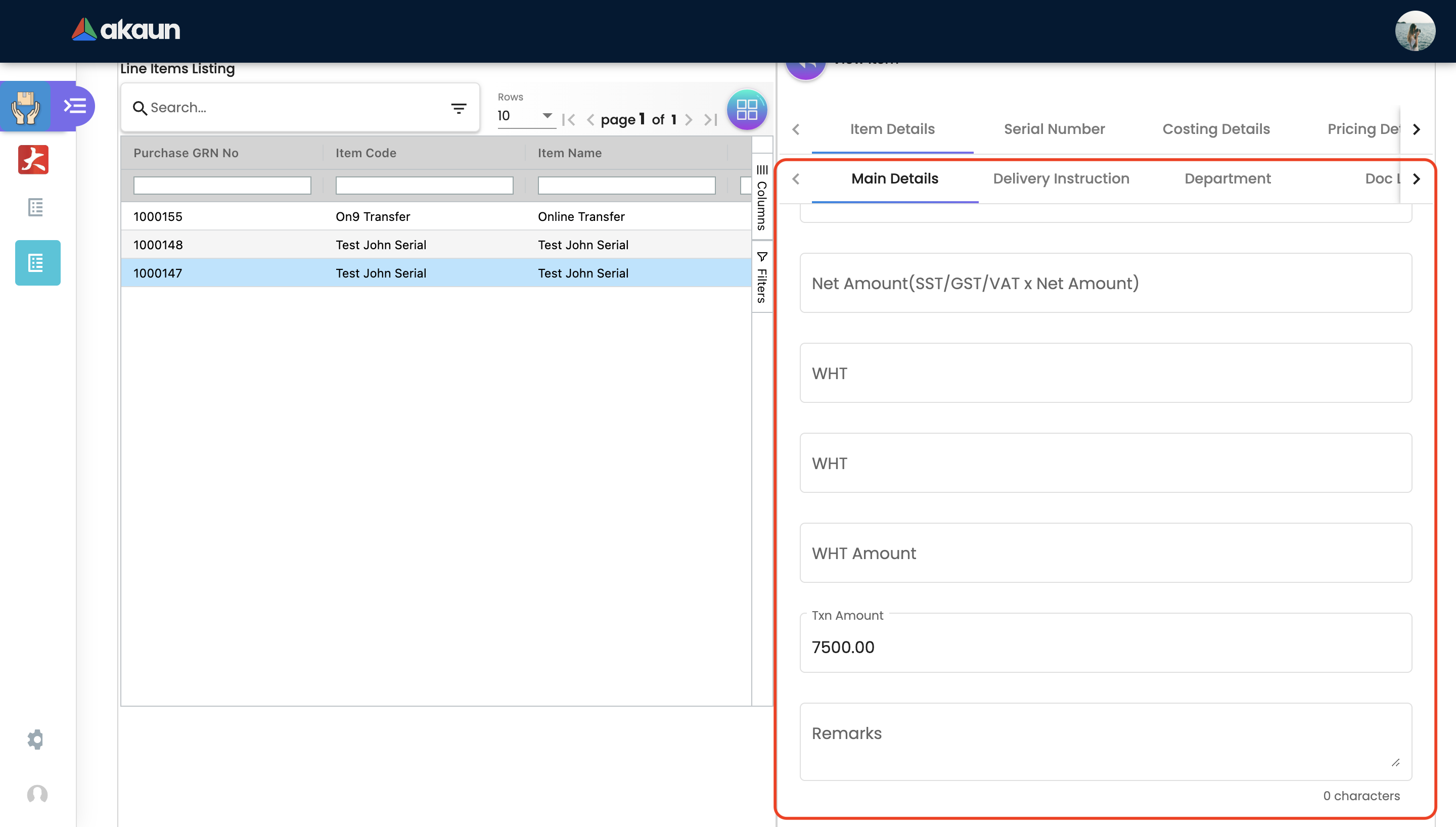Open the Columns side panel
The width and height of the screenshot is (1456, 827).
[x=762, y=198]
